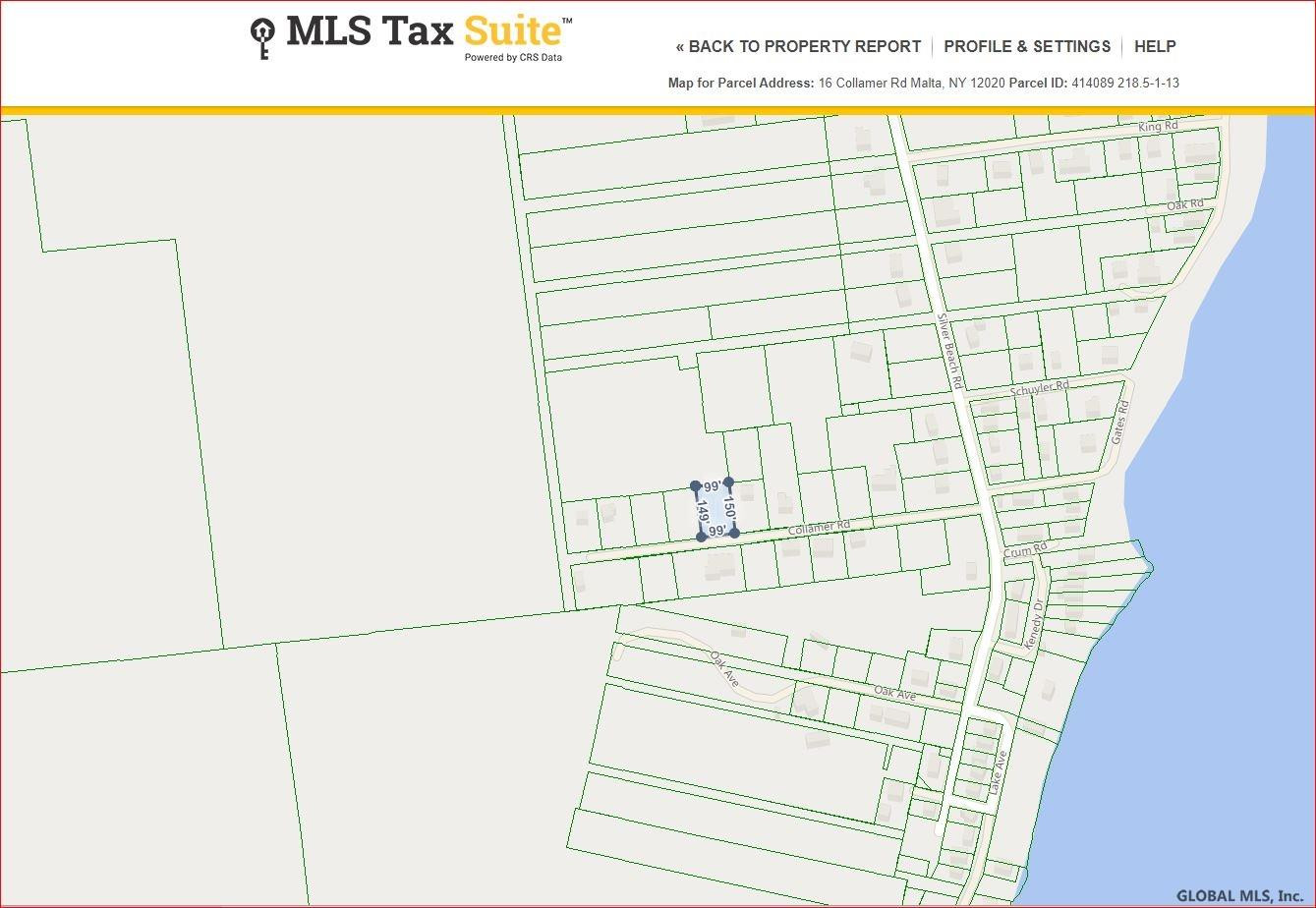This screenshot has width=1316, height=908.
Task: Click the 99' measurement on the parcel's bottom edge
Action: [717, 532]
